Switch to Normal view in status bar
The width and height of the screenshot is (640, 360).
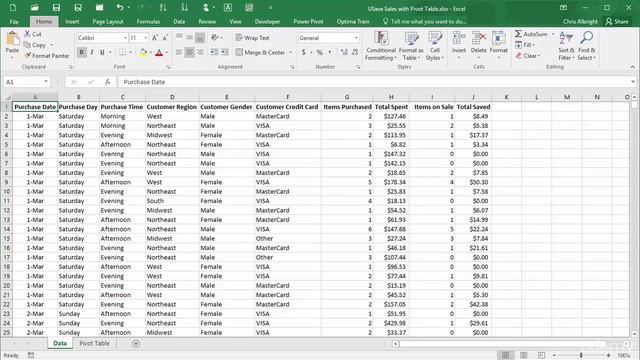click(x=505, y=355)
